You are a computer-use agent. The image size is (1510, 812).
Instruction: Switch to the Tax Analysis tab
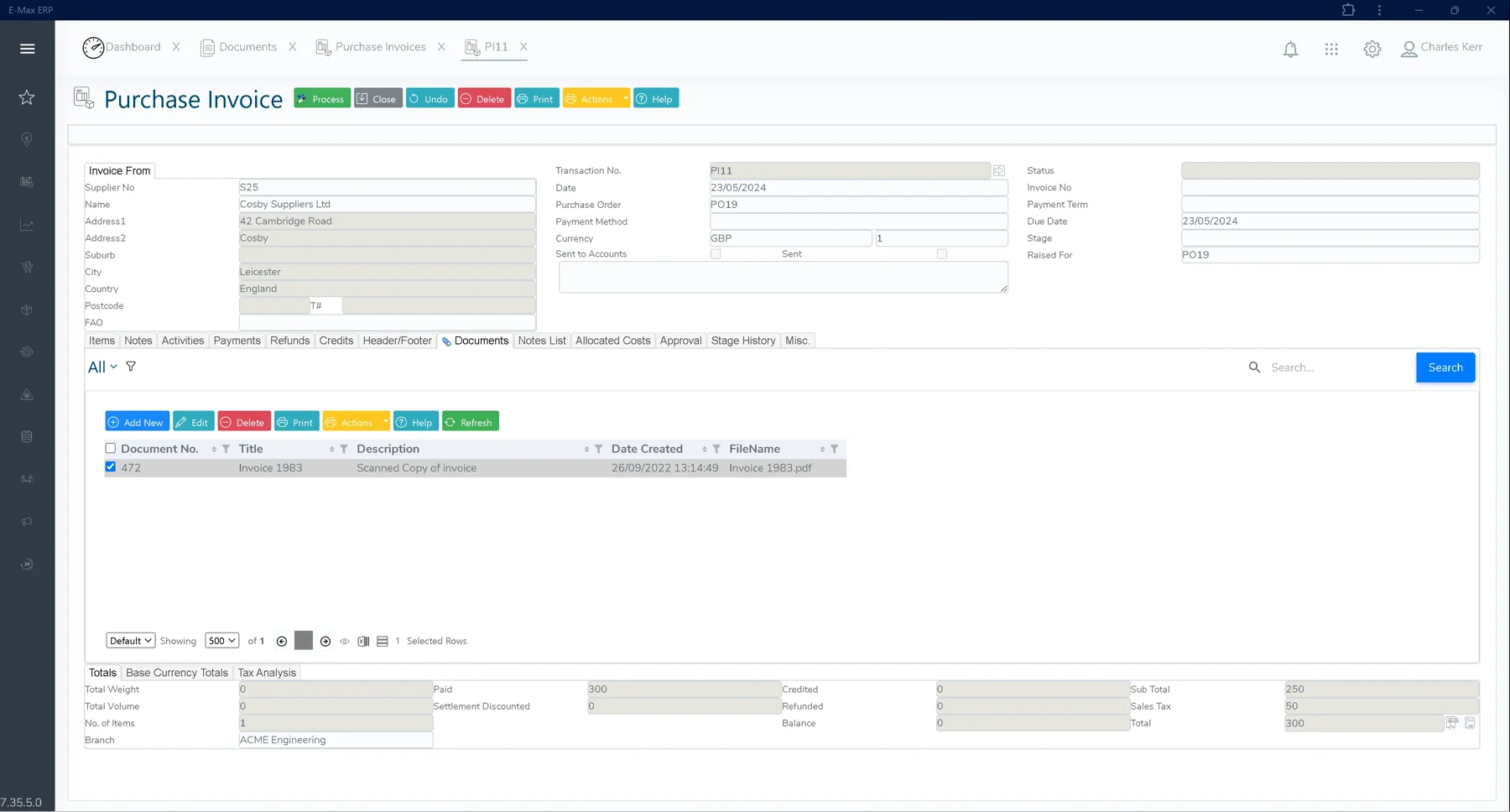pos(267,673)
